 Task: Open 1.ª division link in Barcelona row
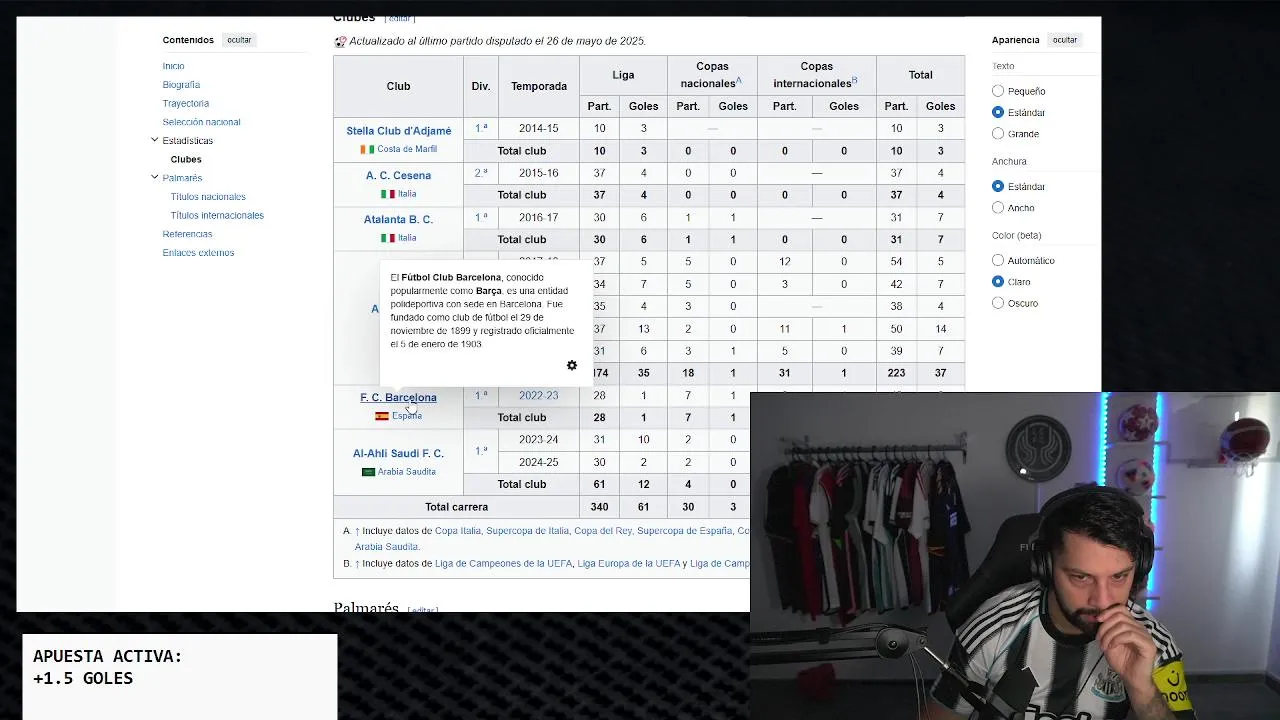point(481,395)
